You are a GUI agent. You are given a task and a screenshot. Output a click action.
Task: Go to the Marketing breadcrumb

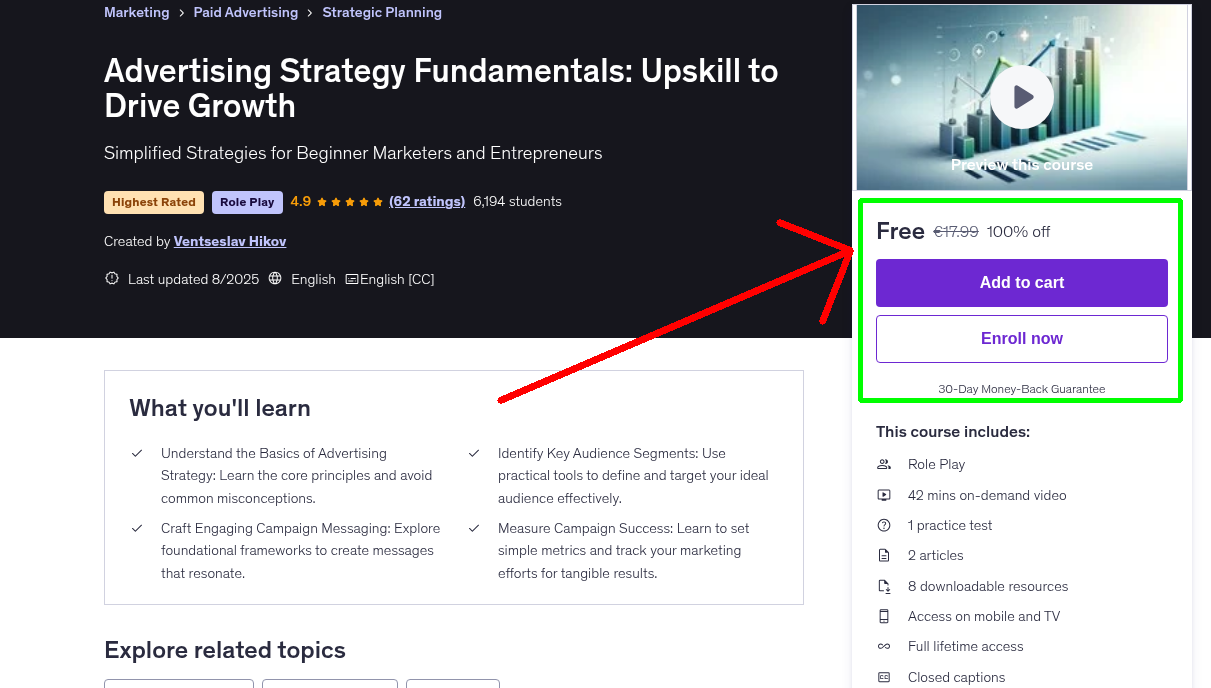[136, 12]
